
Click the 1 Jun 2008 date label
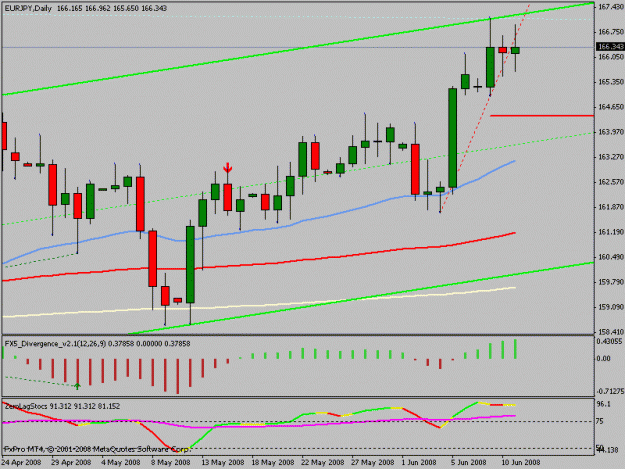(x=419, y=462)
